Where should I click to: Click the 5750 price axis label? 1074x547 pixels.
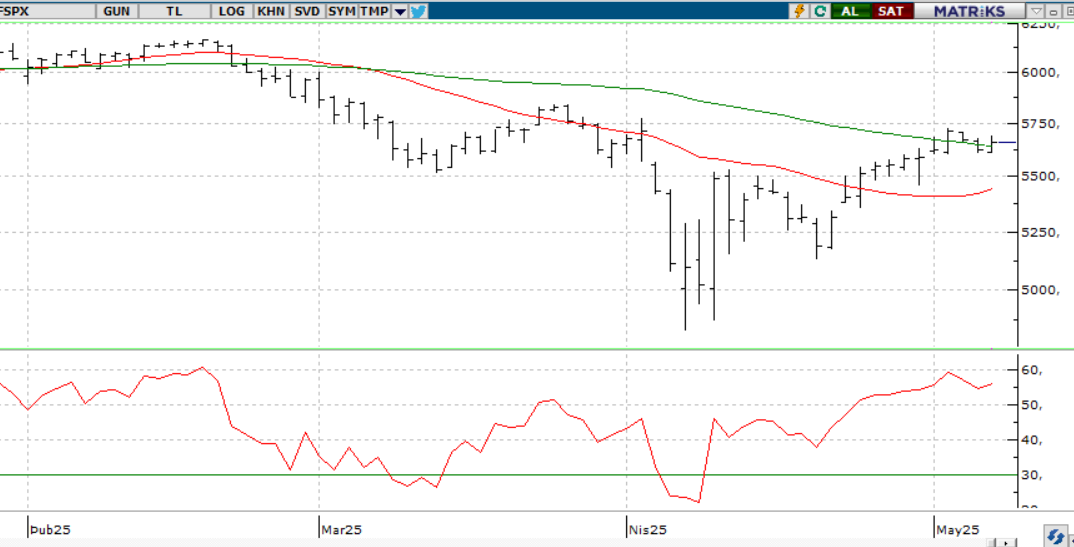pyautogui.click(x=1040, y=124)
